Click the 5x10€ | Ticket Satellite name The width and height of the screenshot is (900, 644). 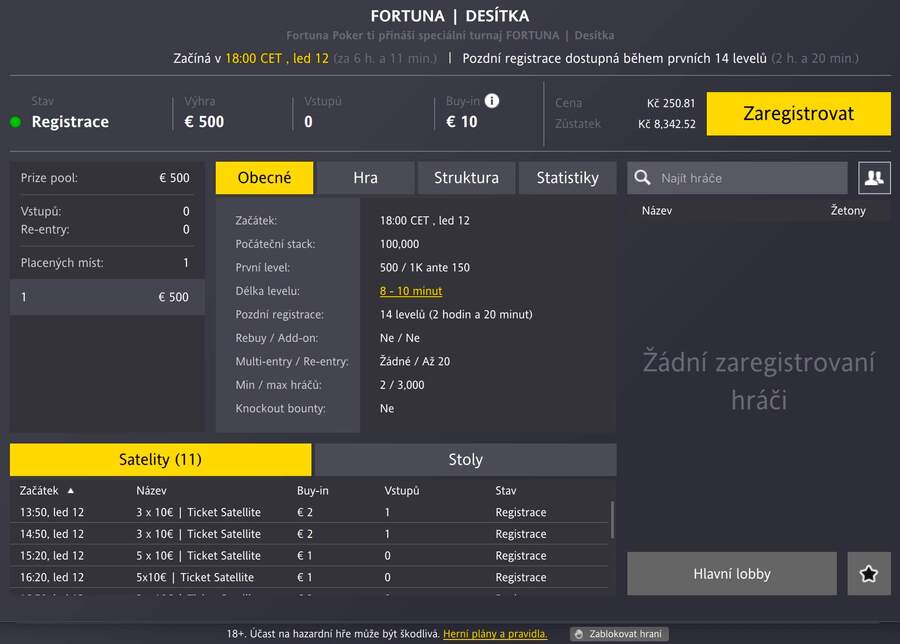pyautogui.click(x=195, y=577)
